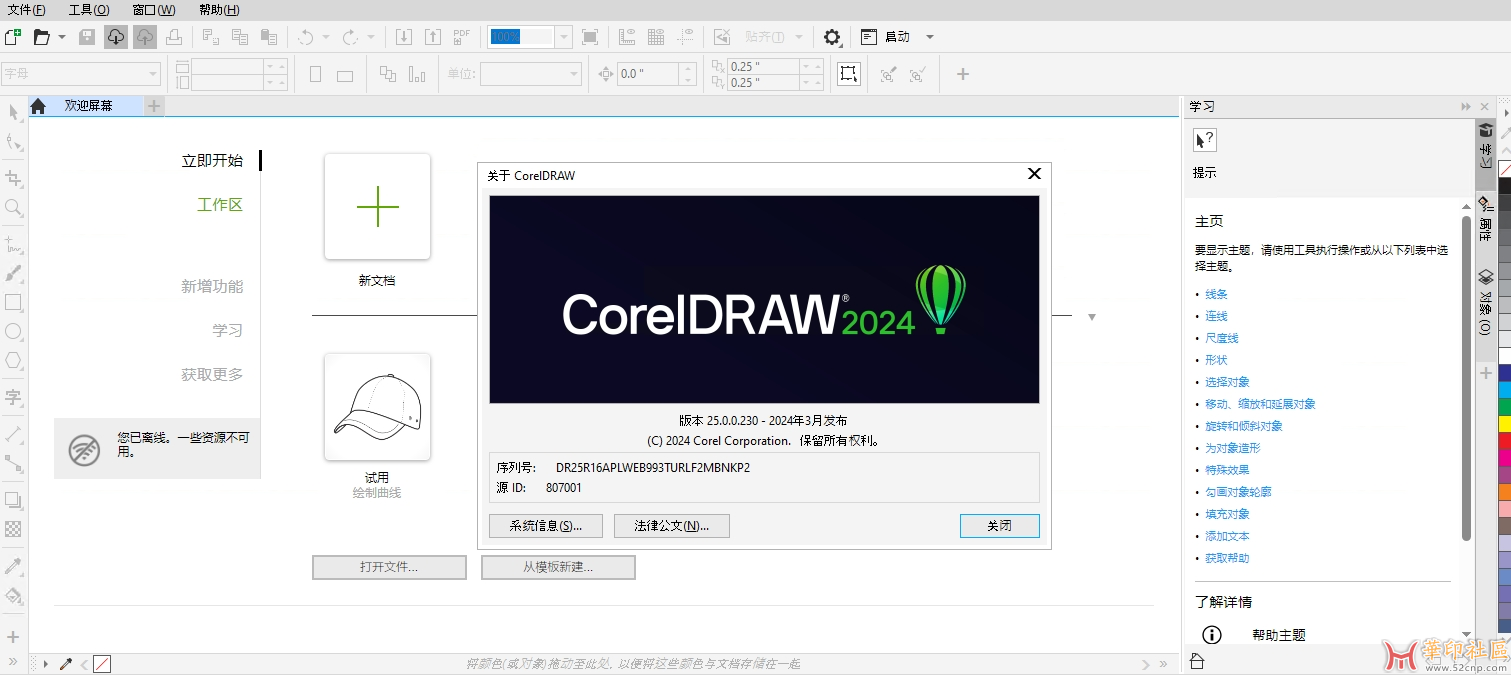1511x675 pixels.
Task: Click the Export up-arrow icon
Action: click(x=433, y=37)
